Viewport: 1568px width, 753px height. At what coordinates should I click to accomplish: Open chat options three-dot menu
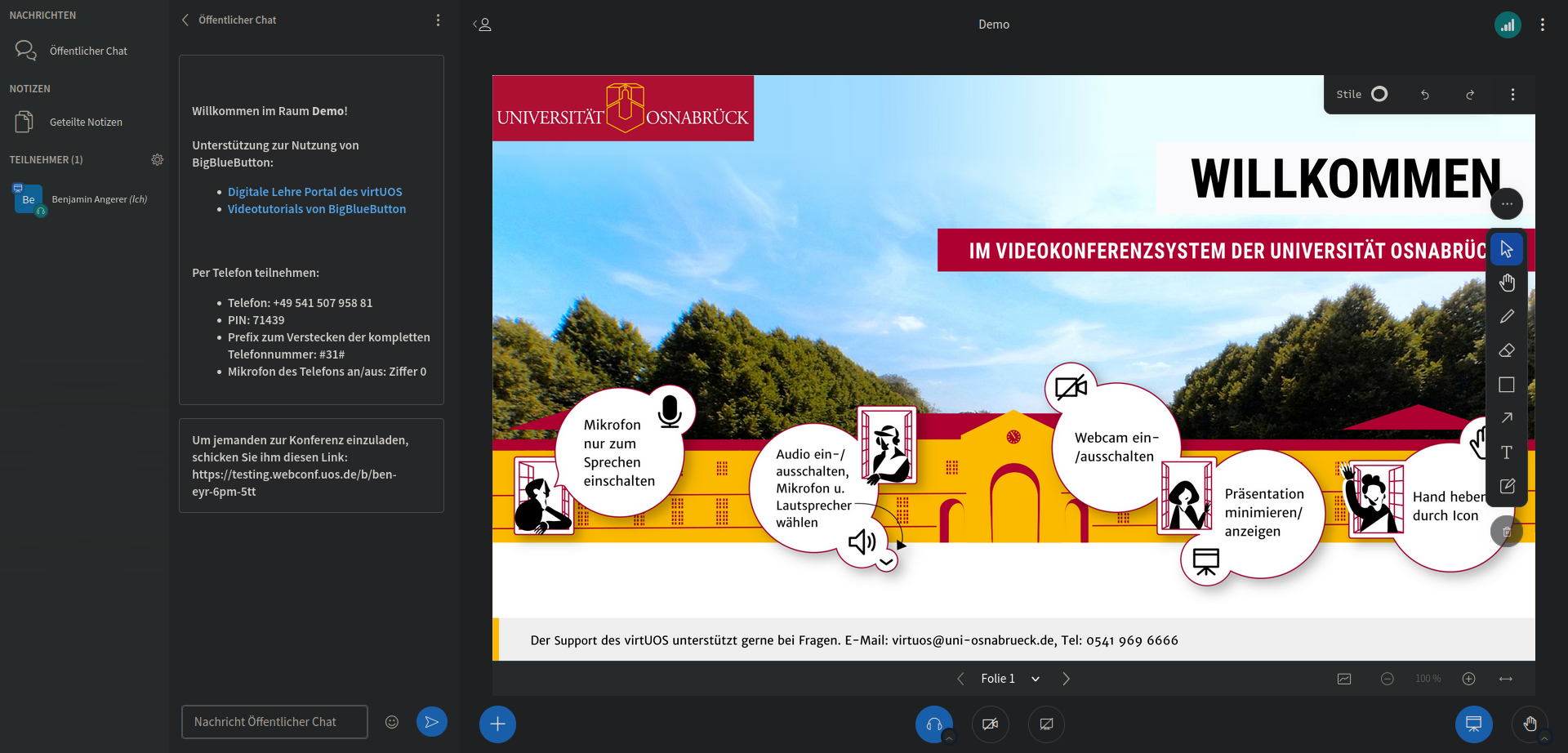(x=439, y=20)
